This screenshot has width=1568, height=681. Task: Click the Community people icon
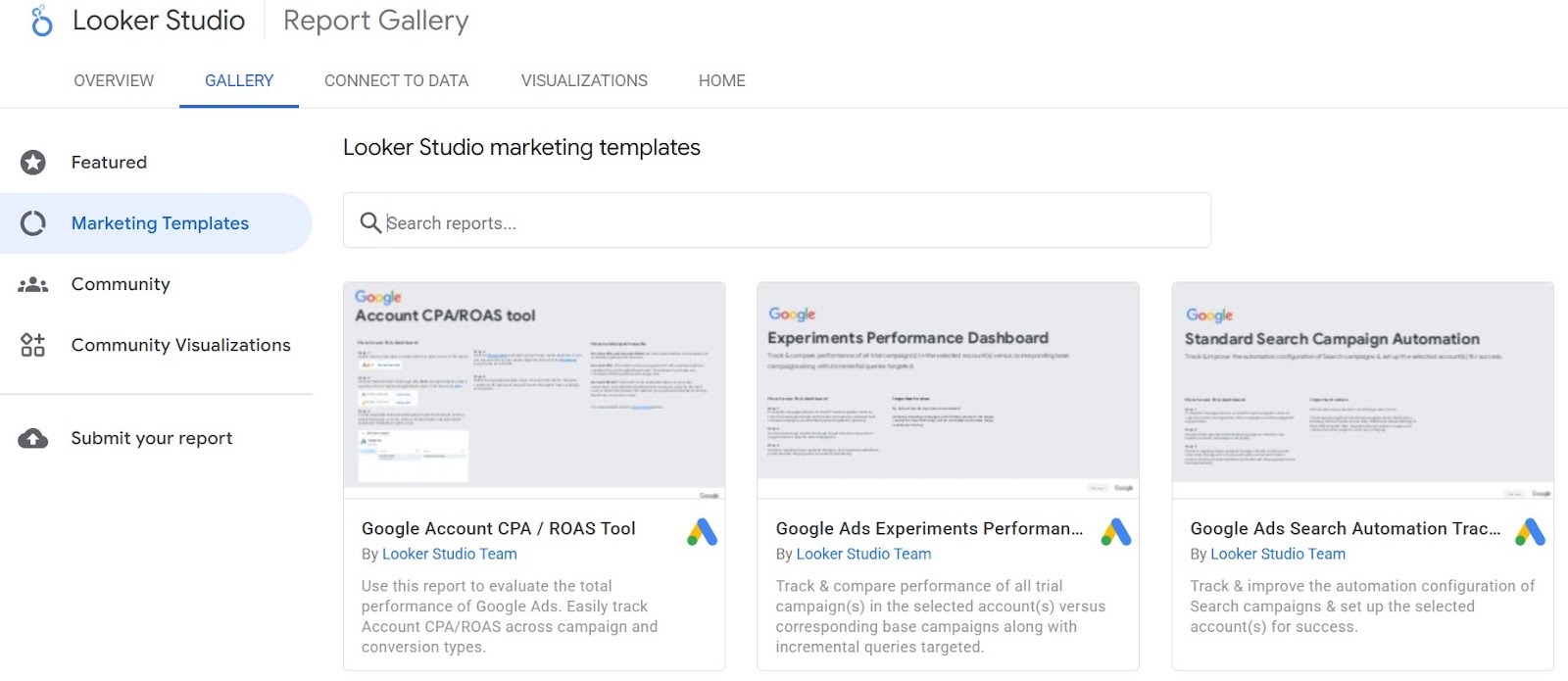pyautogui.click(x=33, y=285)
